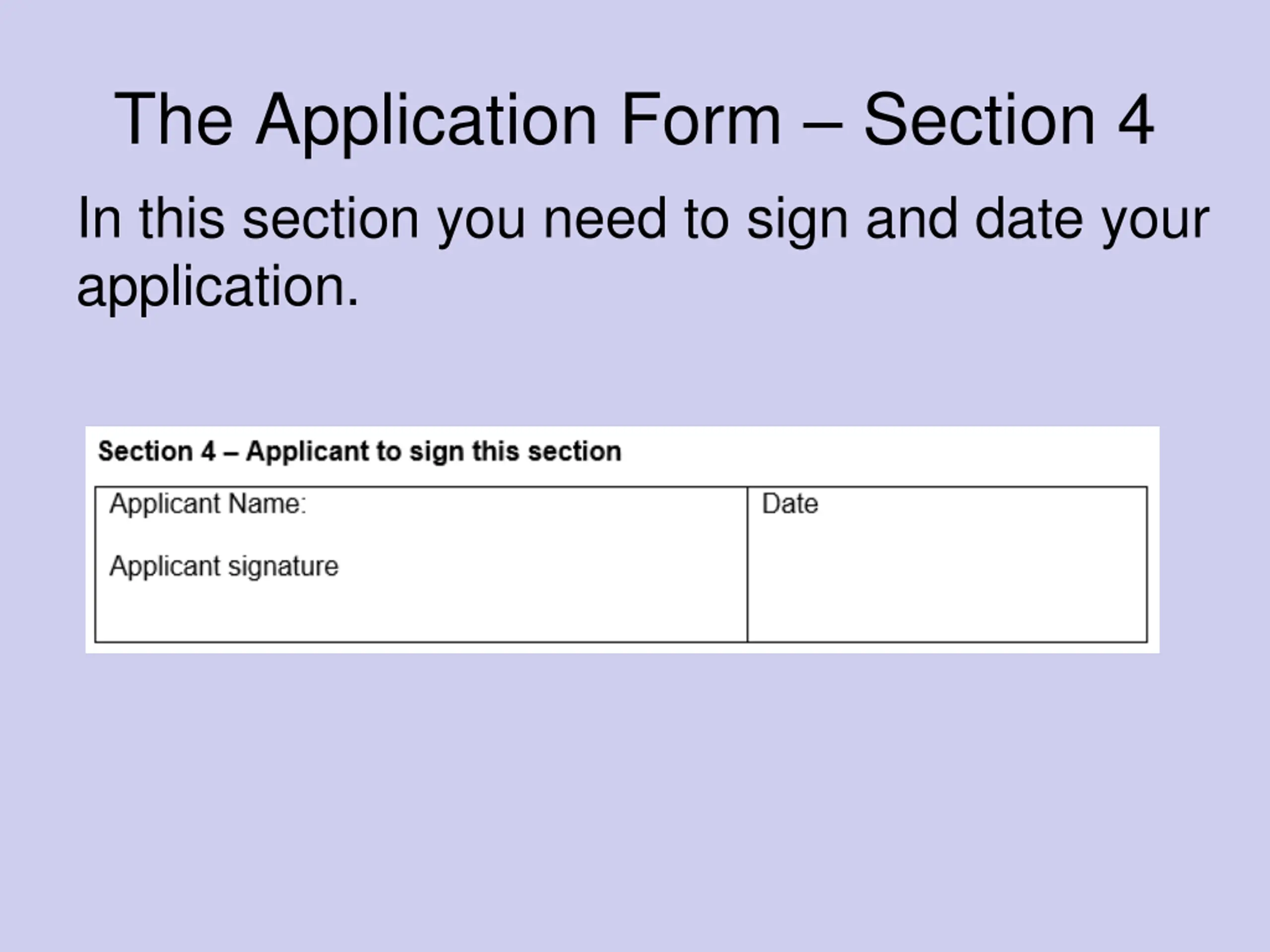Screen dimensions: 1270x952
Task: Click the 'Applicant Name:' label
Action: [208, 504]
